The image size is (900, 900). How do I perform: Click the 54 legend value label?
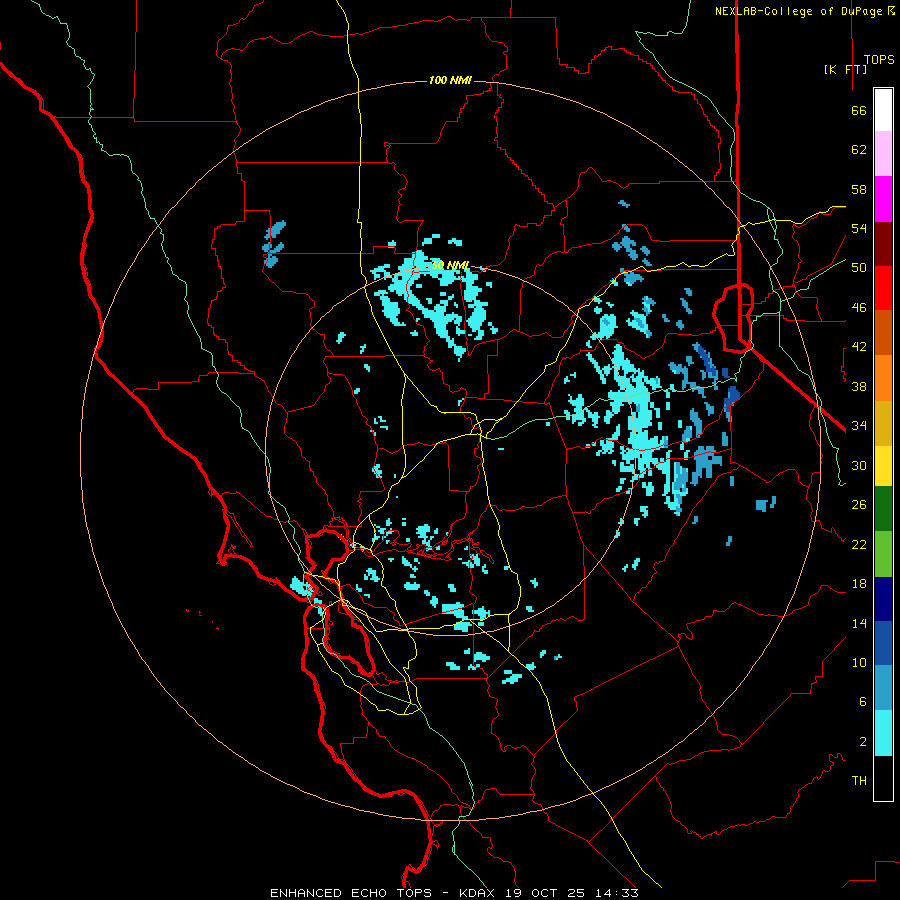(859, 228)
